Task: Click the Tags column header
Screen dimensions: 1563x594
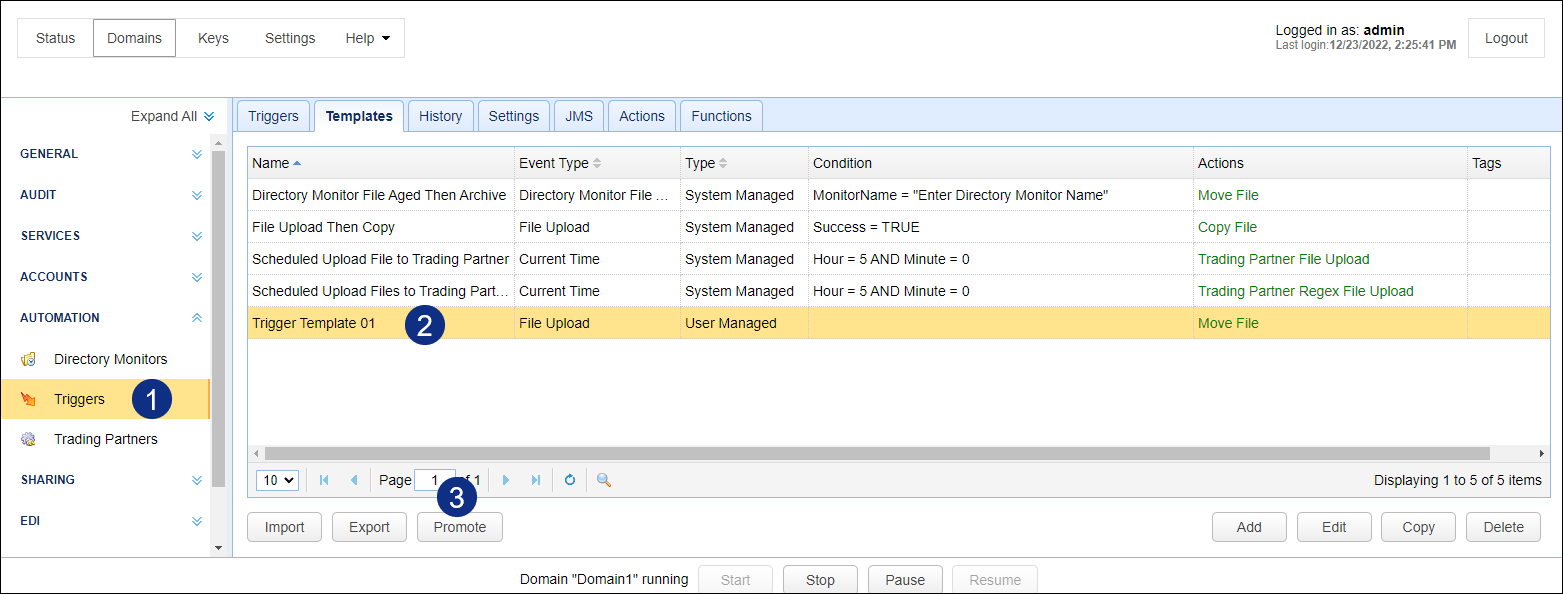Action: coord(1509,163)
